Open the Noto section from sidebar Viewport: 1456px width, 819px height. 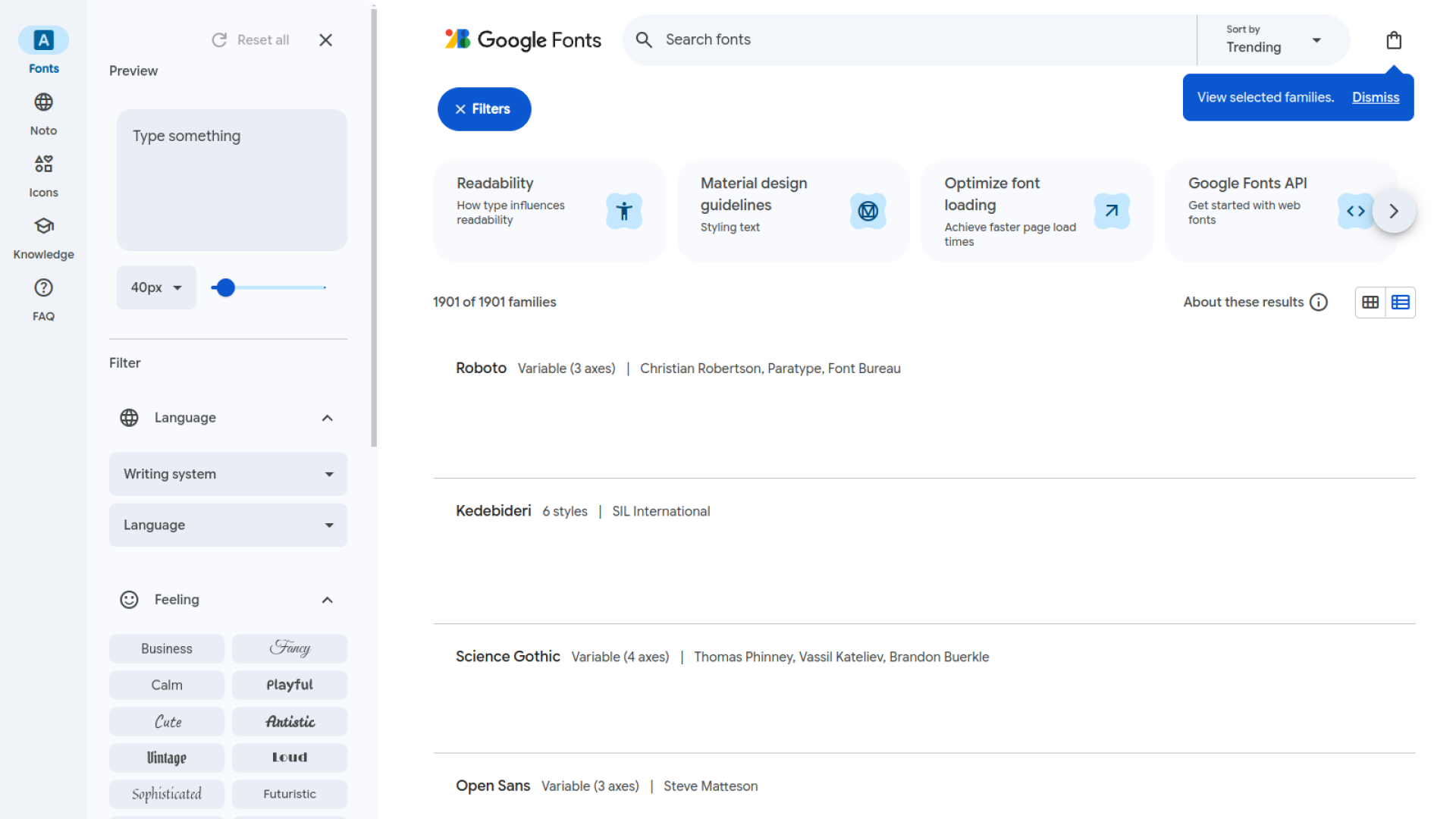43,112
